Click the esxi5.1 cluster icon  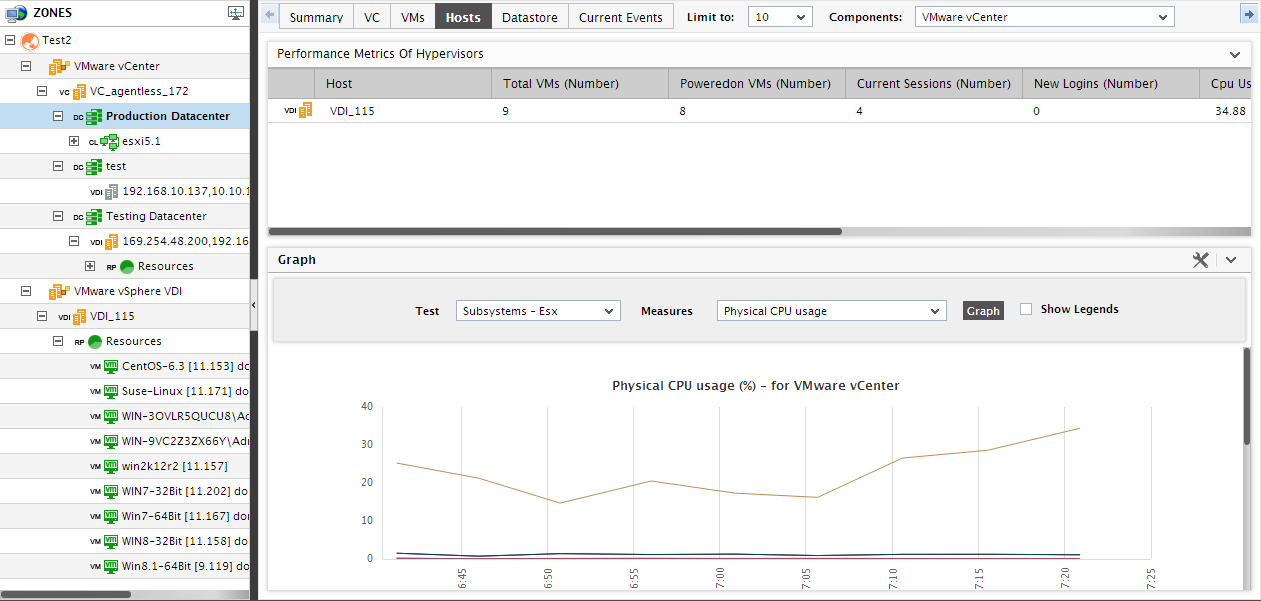[110, 141]
